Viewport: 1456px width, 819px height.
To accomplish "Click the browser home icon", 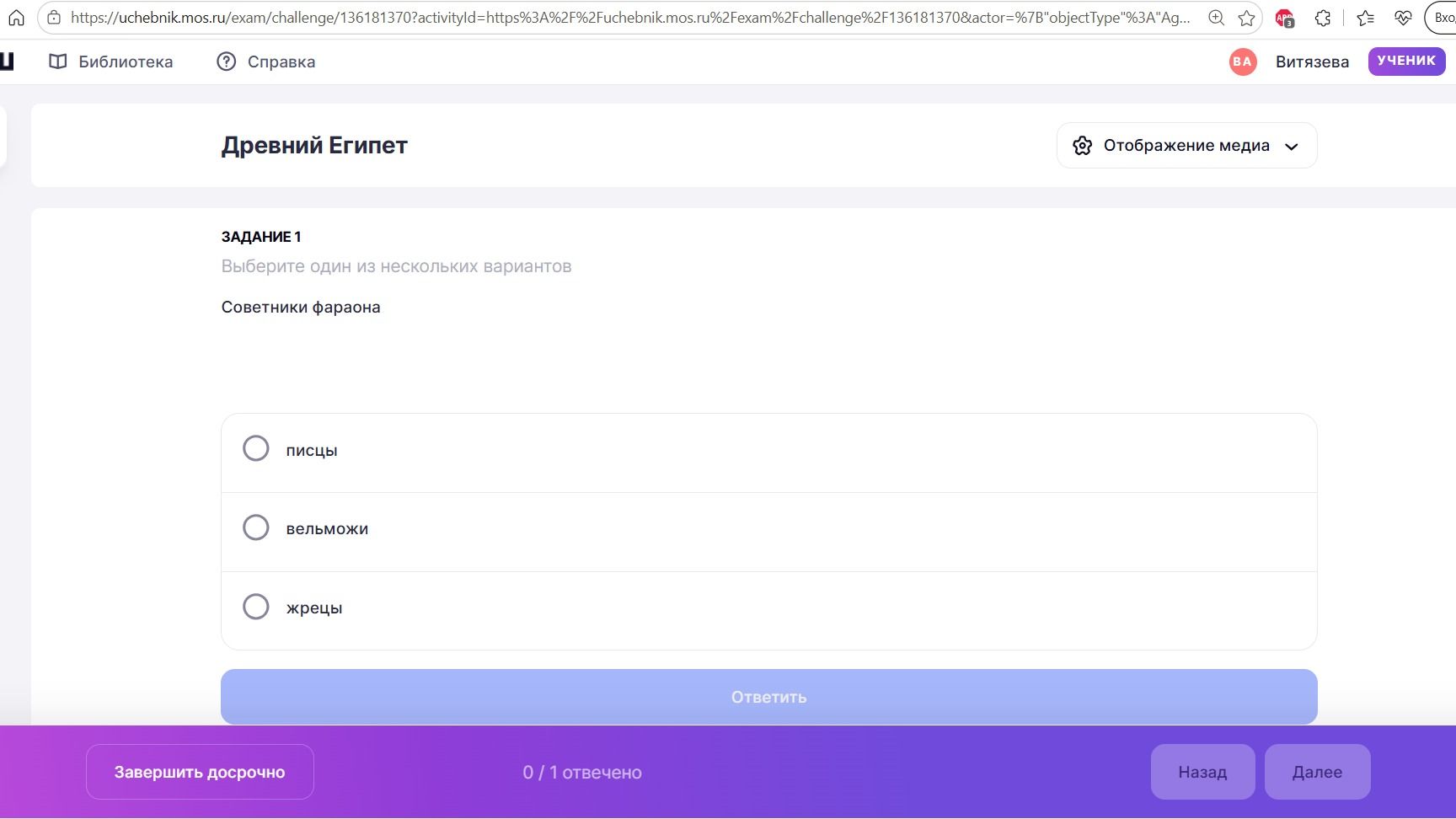I will tap(16, 17).
